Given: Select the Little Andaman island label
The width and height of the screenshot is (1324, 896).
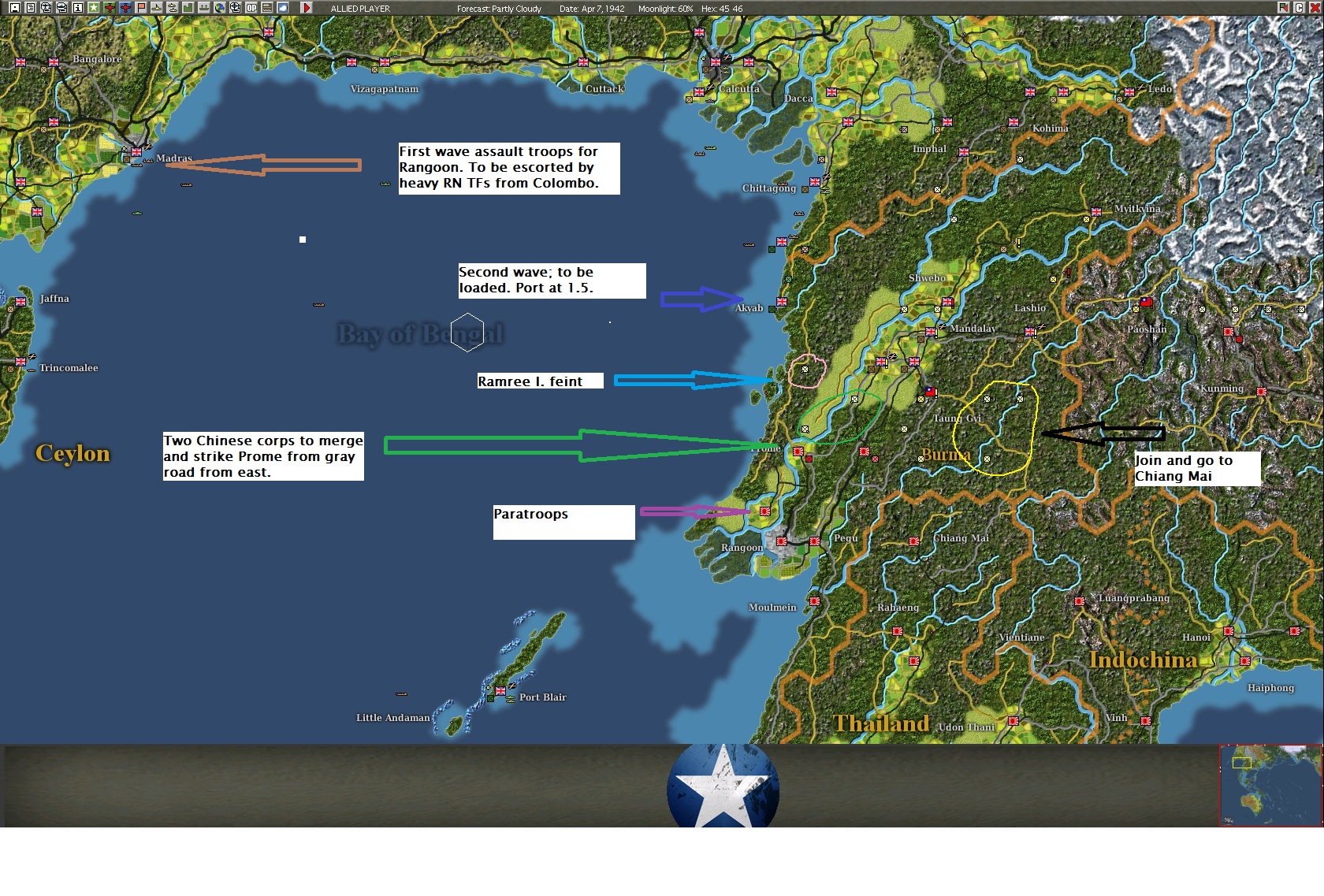Looking at the screenshot, I should pos(393,718).
